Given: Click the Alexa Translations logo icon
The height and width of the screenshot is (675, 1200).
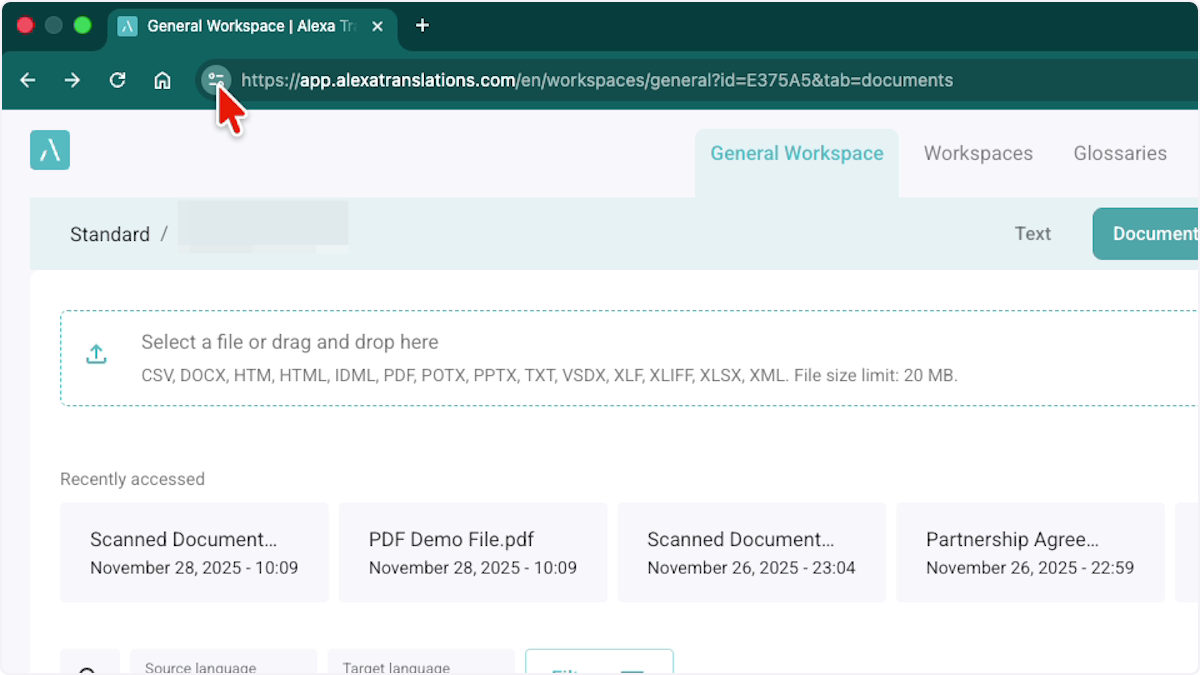Looking at the screenshot, I should (x=50, y=150).
